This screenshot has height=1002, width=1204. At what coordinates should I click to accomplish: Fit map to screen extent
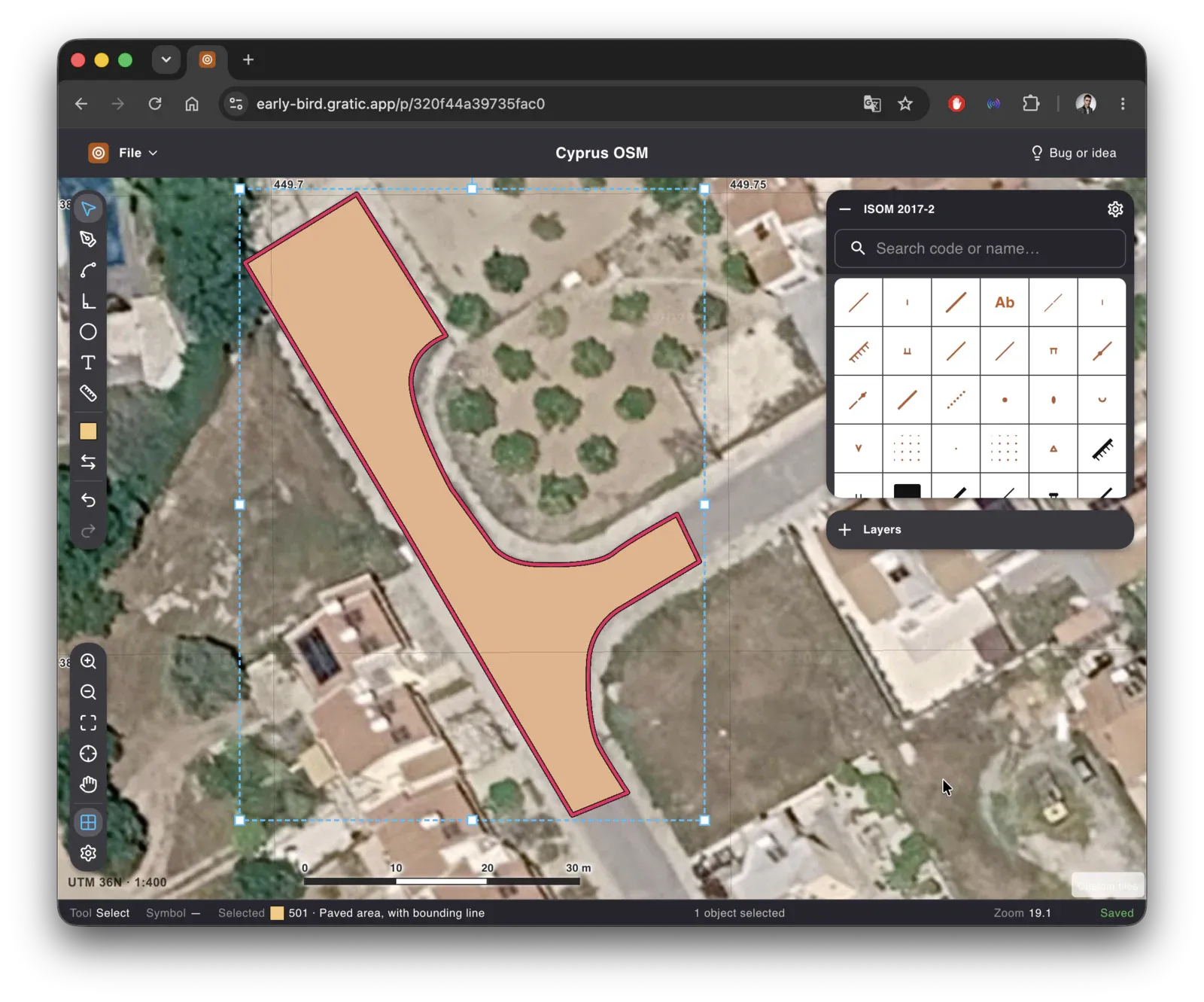click(88, 723)
